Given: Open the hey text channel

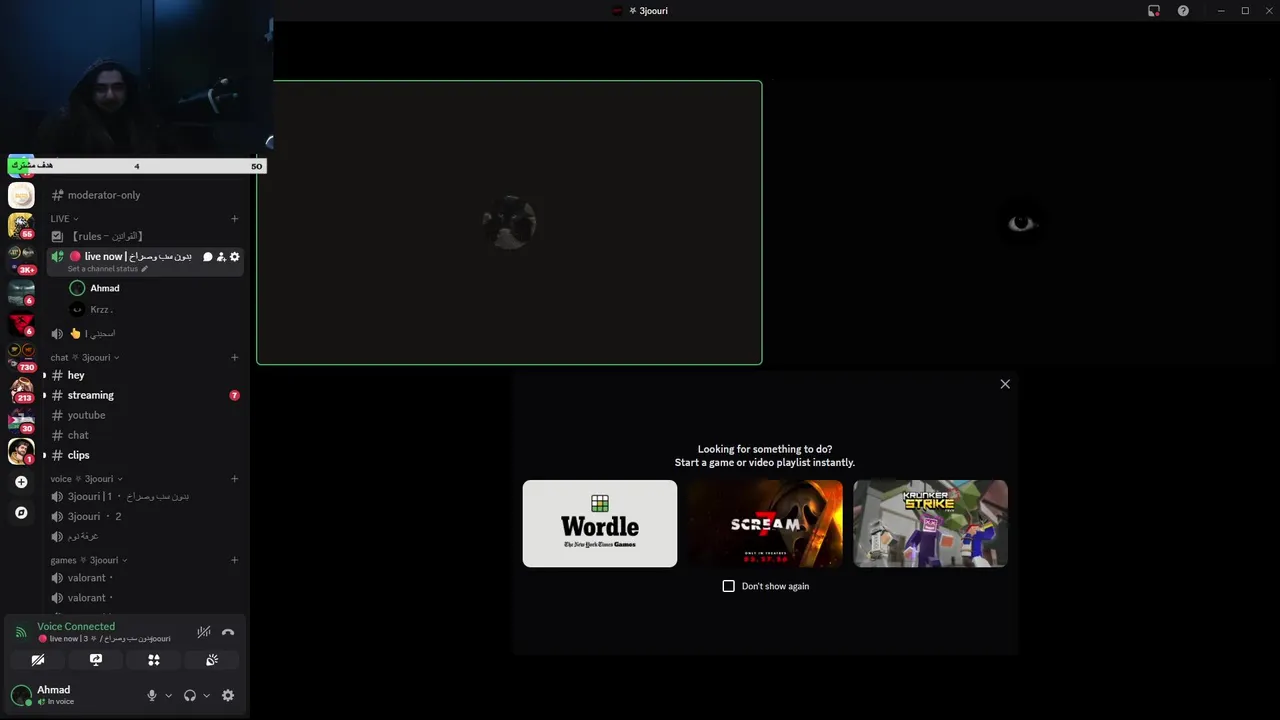Looking at the screenshot, I should point(146,375).
